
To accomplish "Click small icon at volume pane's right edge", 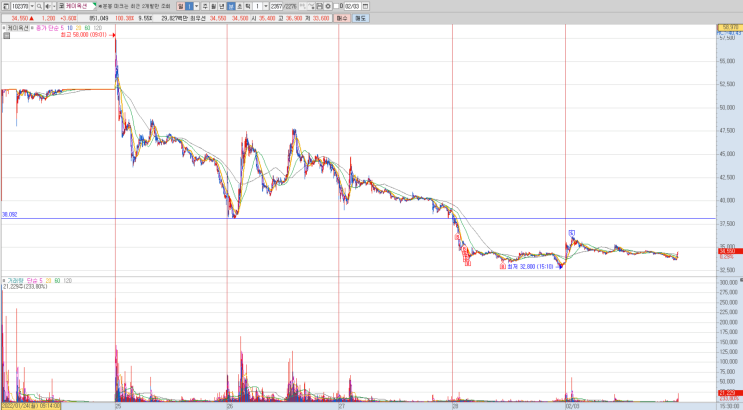I will pyautogui.click(x=741, y=281).
